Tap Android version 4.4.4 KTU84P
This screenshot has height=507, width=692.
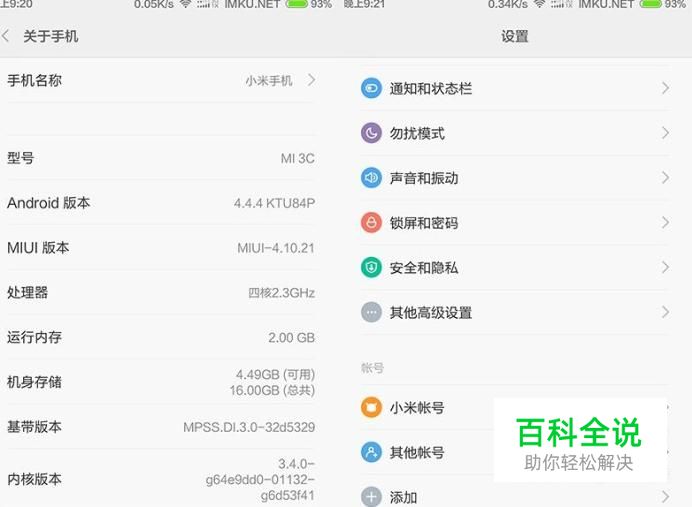274,203
